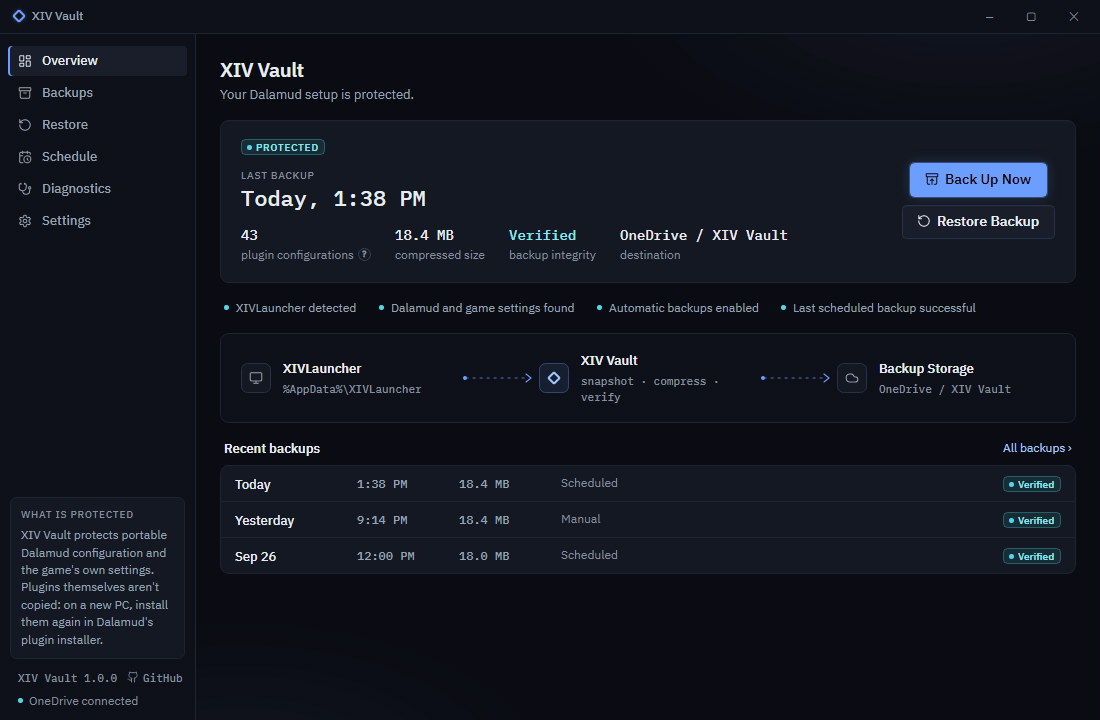This screenshot has height=720, width=1100.
Task: Minimize the XIV Vault window
Action: click(989, 16)
